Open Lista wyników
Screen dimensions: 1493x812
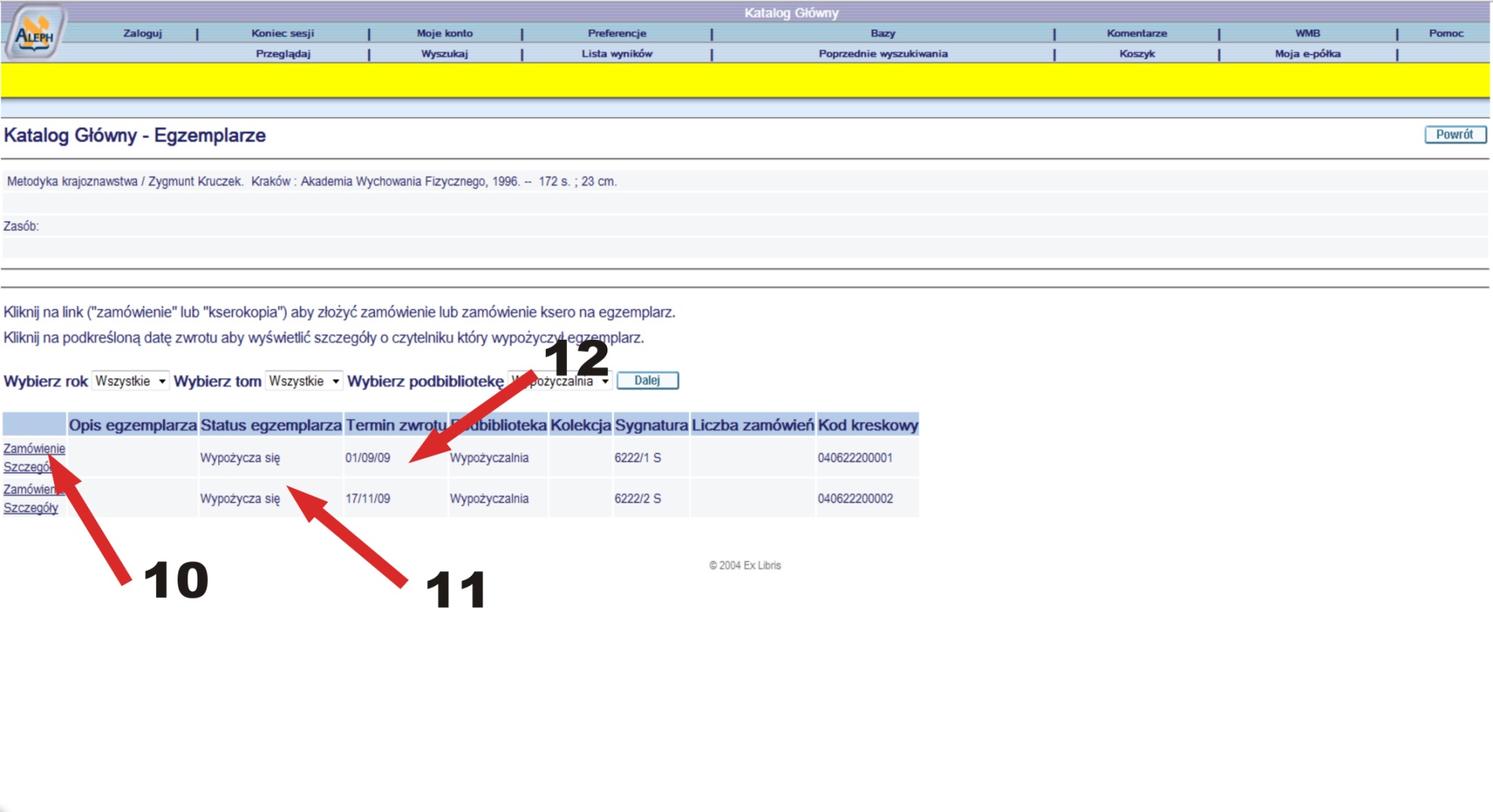(617, 53)
